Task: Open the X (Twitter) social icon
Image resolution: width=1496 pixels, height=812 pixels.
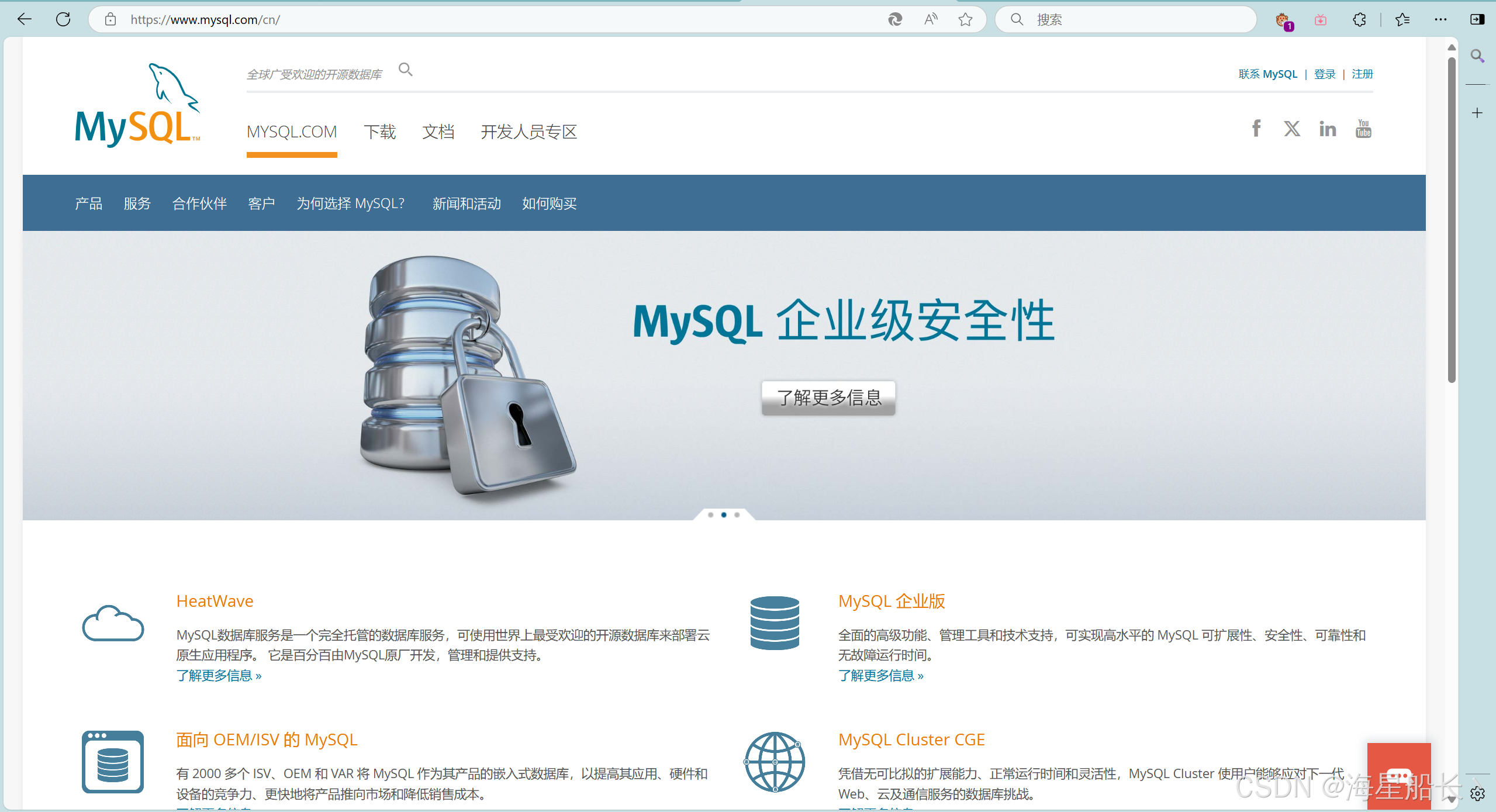Action: 1292,129
